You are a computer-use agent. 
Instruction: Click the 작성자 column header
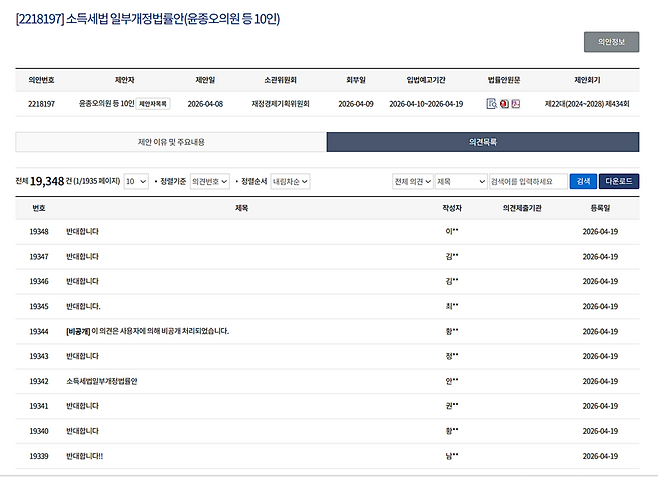pos(452,208)
